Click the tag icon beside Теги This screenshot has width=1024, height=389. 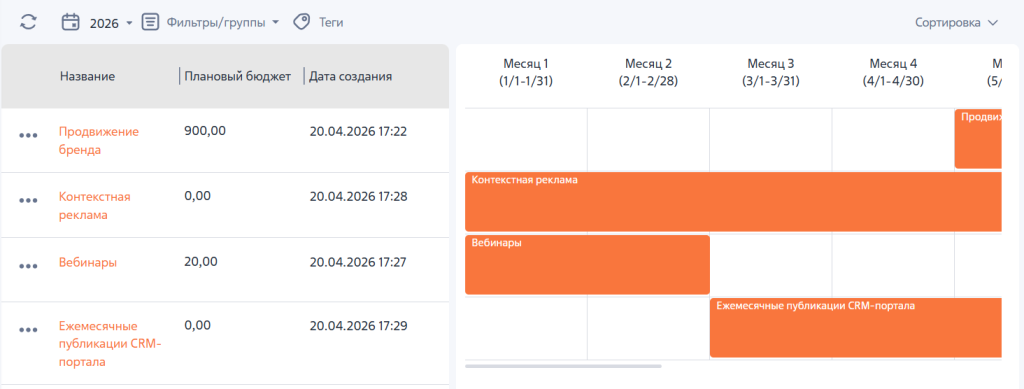[x=301, y=22]
